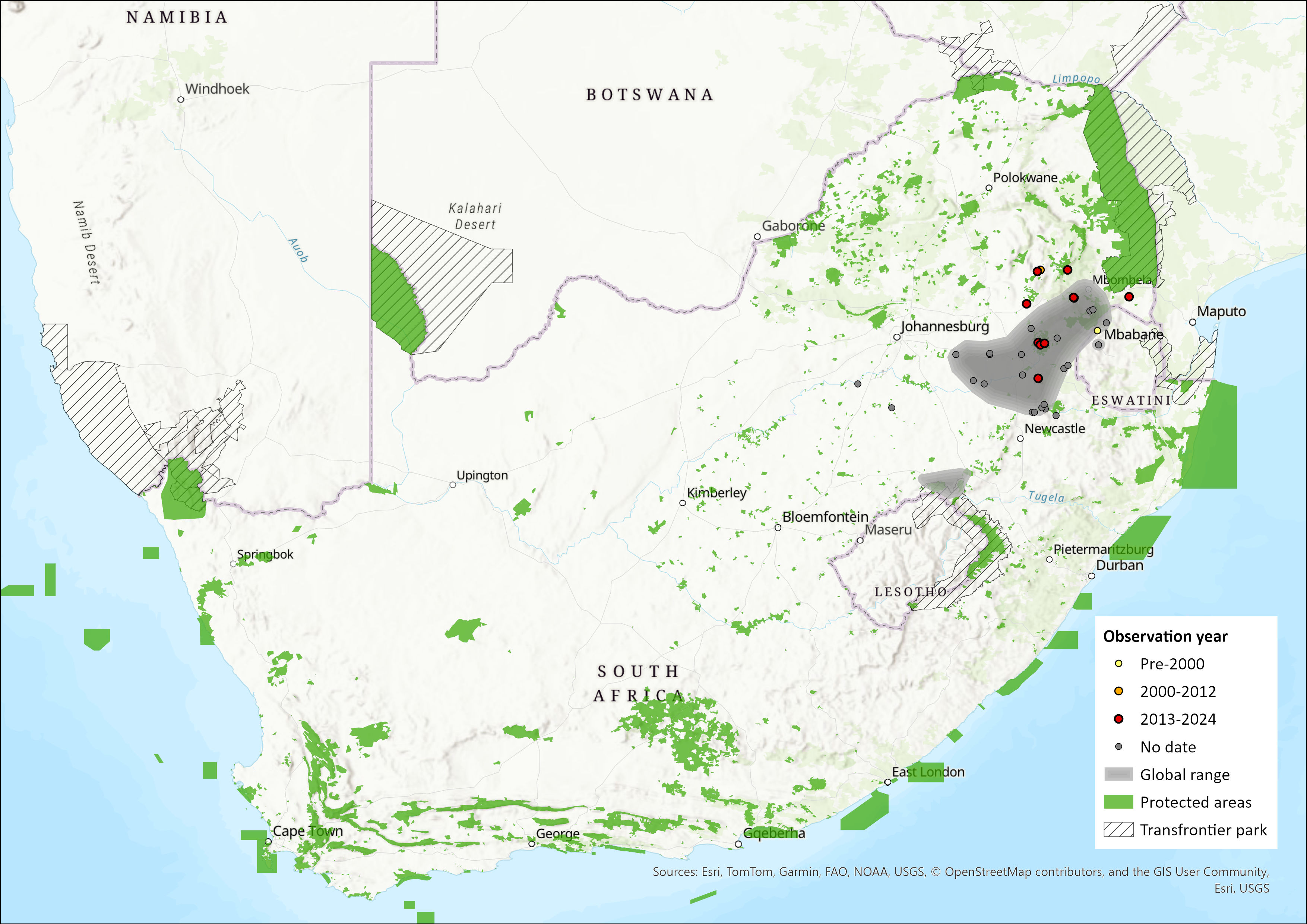1307x924 pixels.
Task: Click the Cape Town city marker circle
Action: (x=268, y=841)
